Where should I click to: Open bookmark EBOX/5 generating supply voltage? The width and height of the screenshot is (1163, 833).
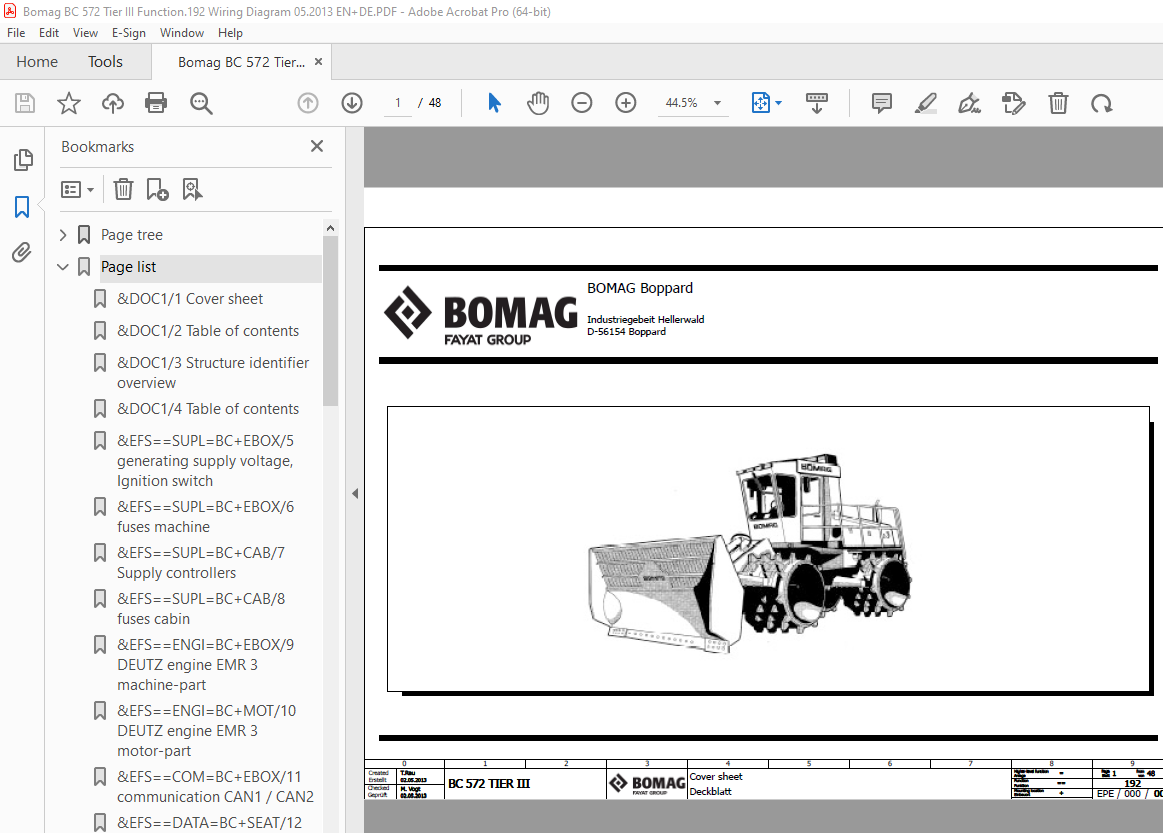205,461
